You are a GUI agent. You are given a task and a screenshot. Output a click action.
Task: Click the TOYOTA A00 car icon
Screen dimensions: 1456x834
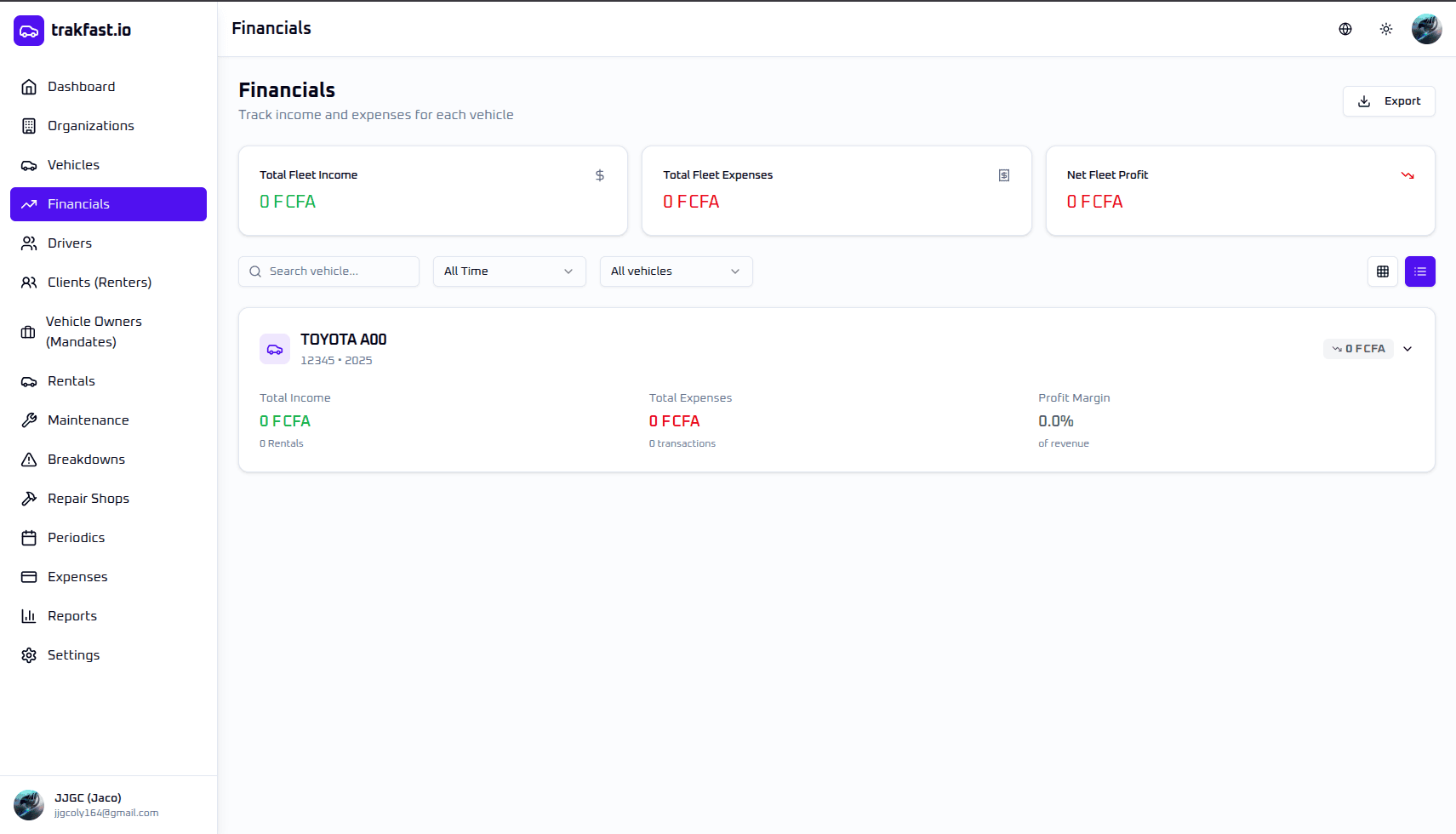point(275,349)
